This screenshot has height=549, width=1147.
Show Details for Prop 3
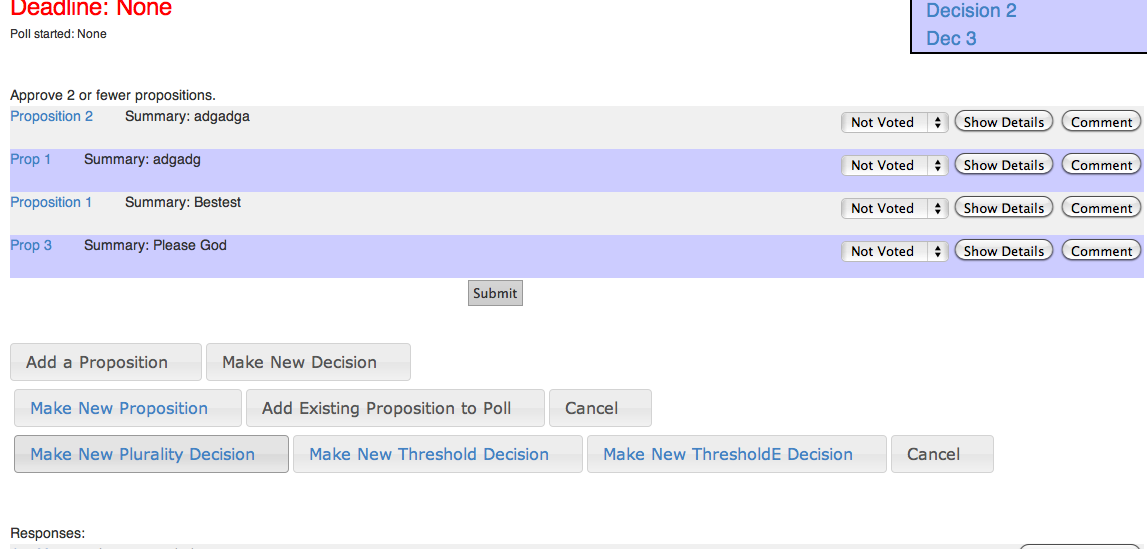(x=1004, y=251)
